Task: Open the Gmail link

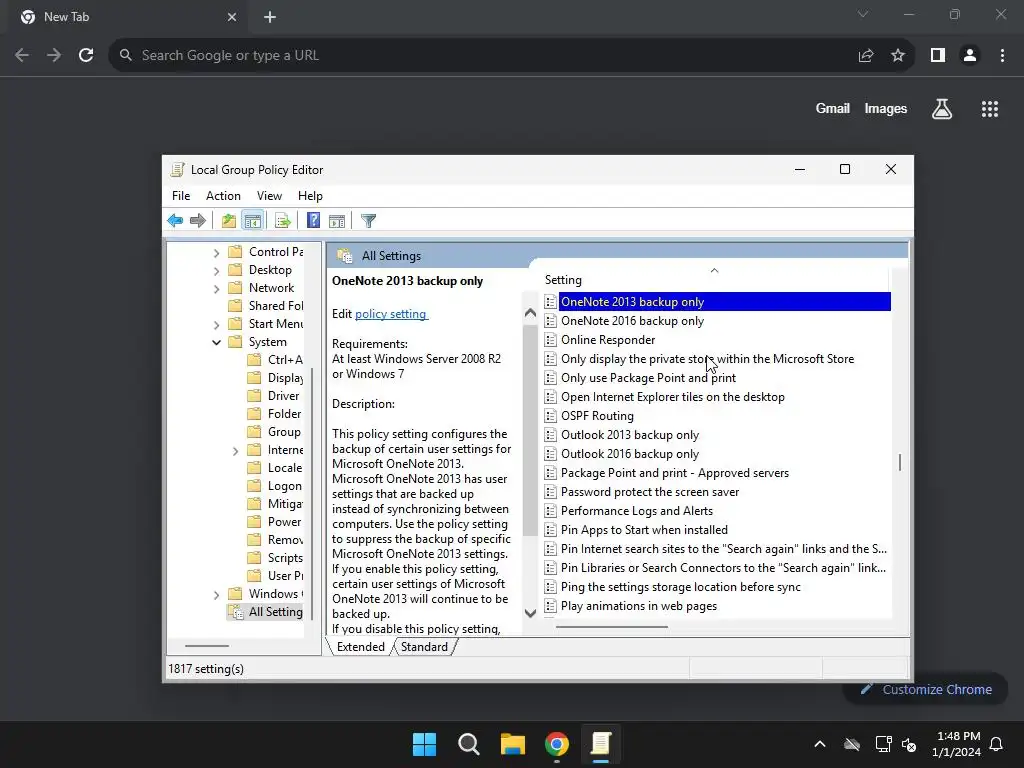Action: [x=833, y=109]
